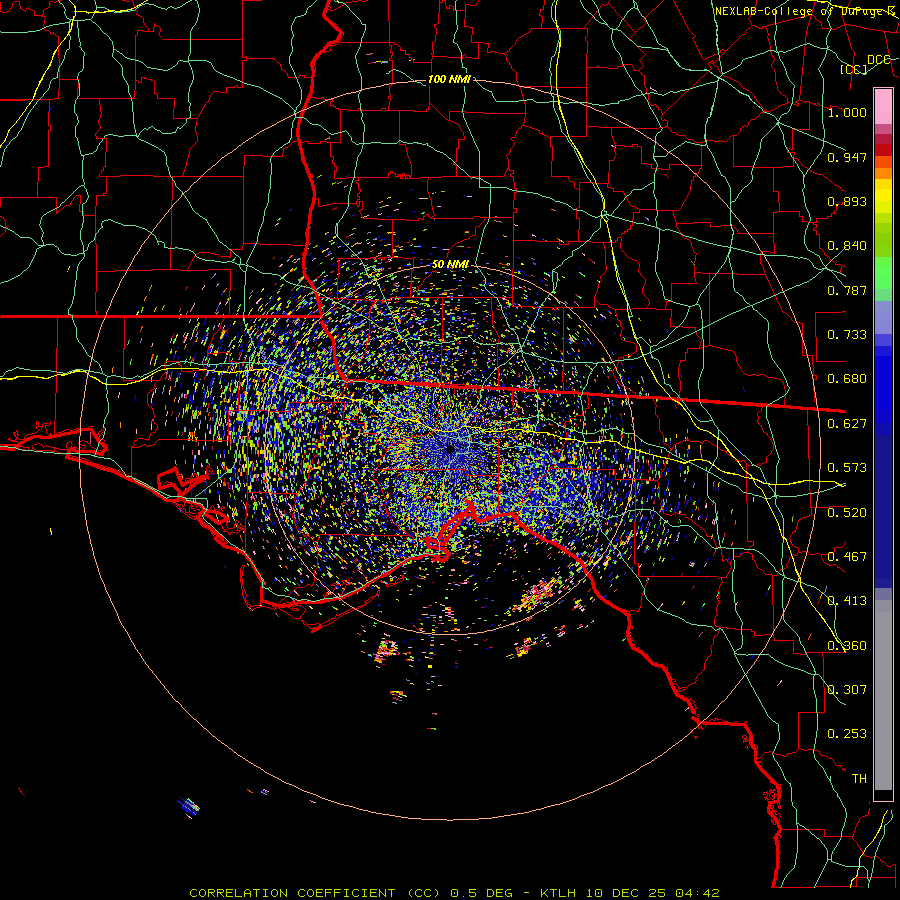This screenshot has height=900, width=900.
Task: Click the TH threshold label
Action: [x=859, y=779]
